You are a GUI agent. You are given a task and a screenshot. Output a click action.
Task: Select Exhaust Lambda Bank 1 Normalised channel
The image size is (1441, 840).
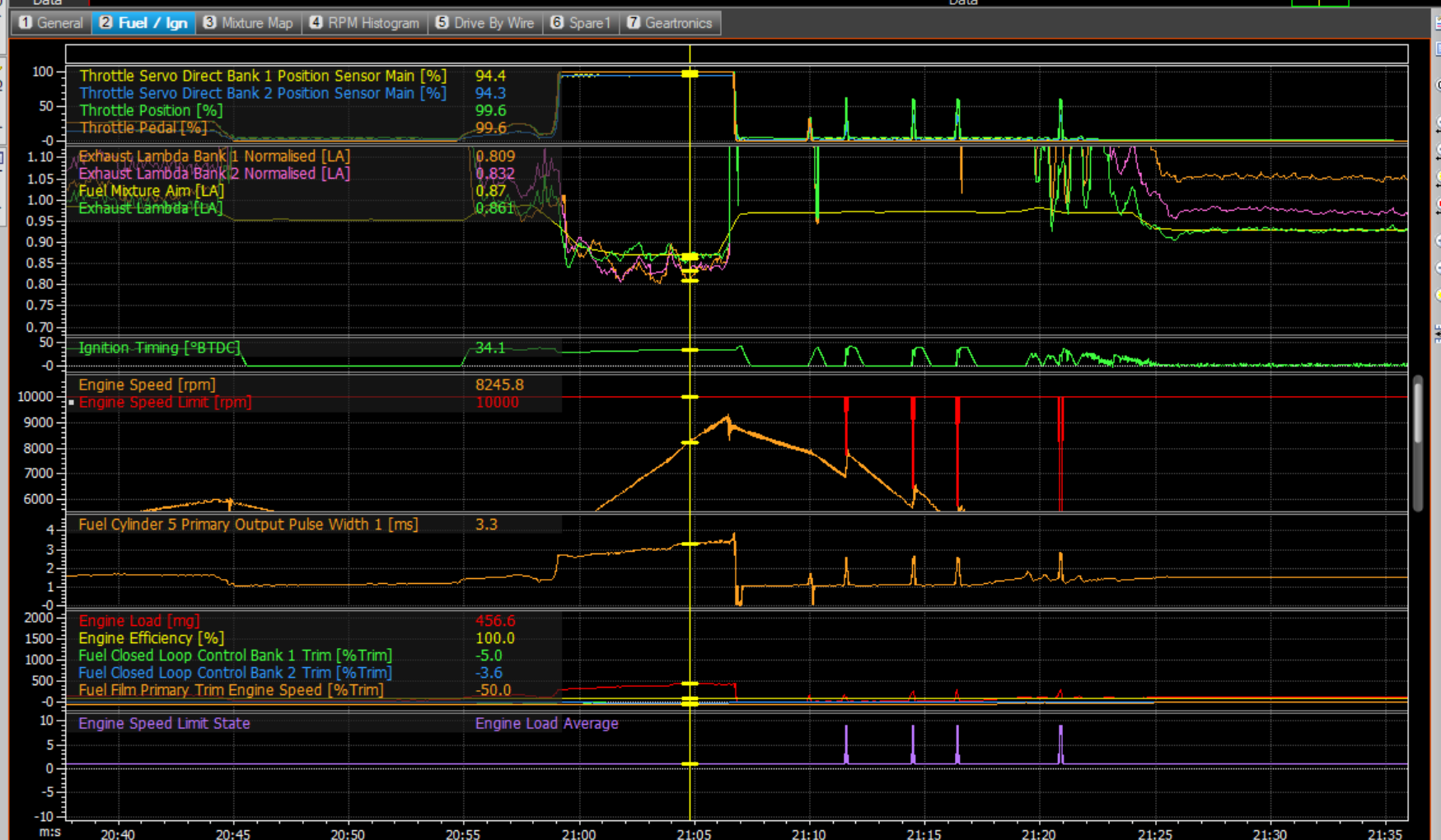(213, 156)
